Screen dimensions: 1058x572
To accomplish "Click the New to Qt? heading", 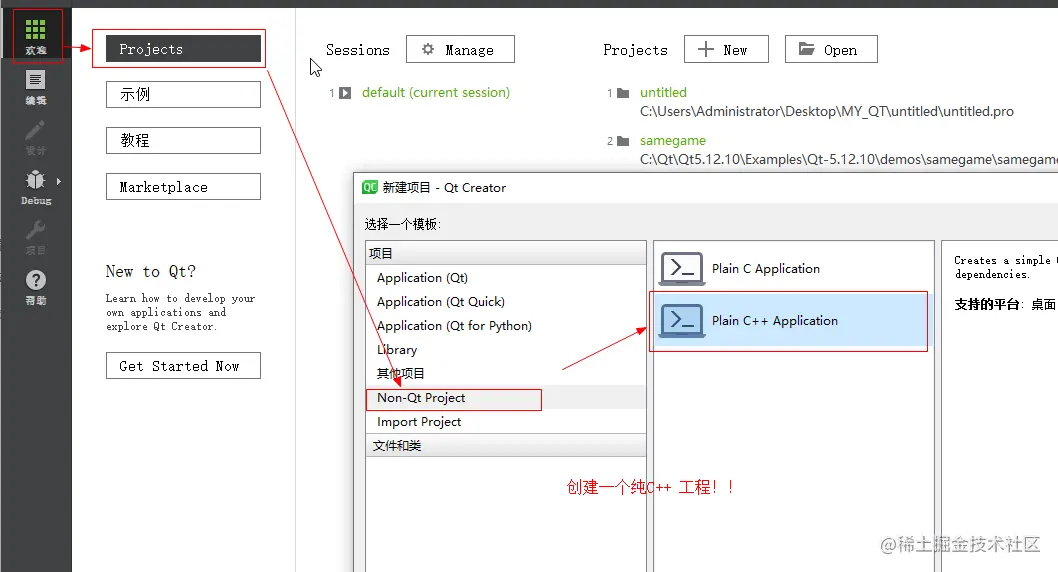I will [150, 271].
